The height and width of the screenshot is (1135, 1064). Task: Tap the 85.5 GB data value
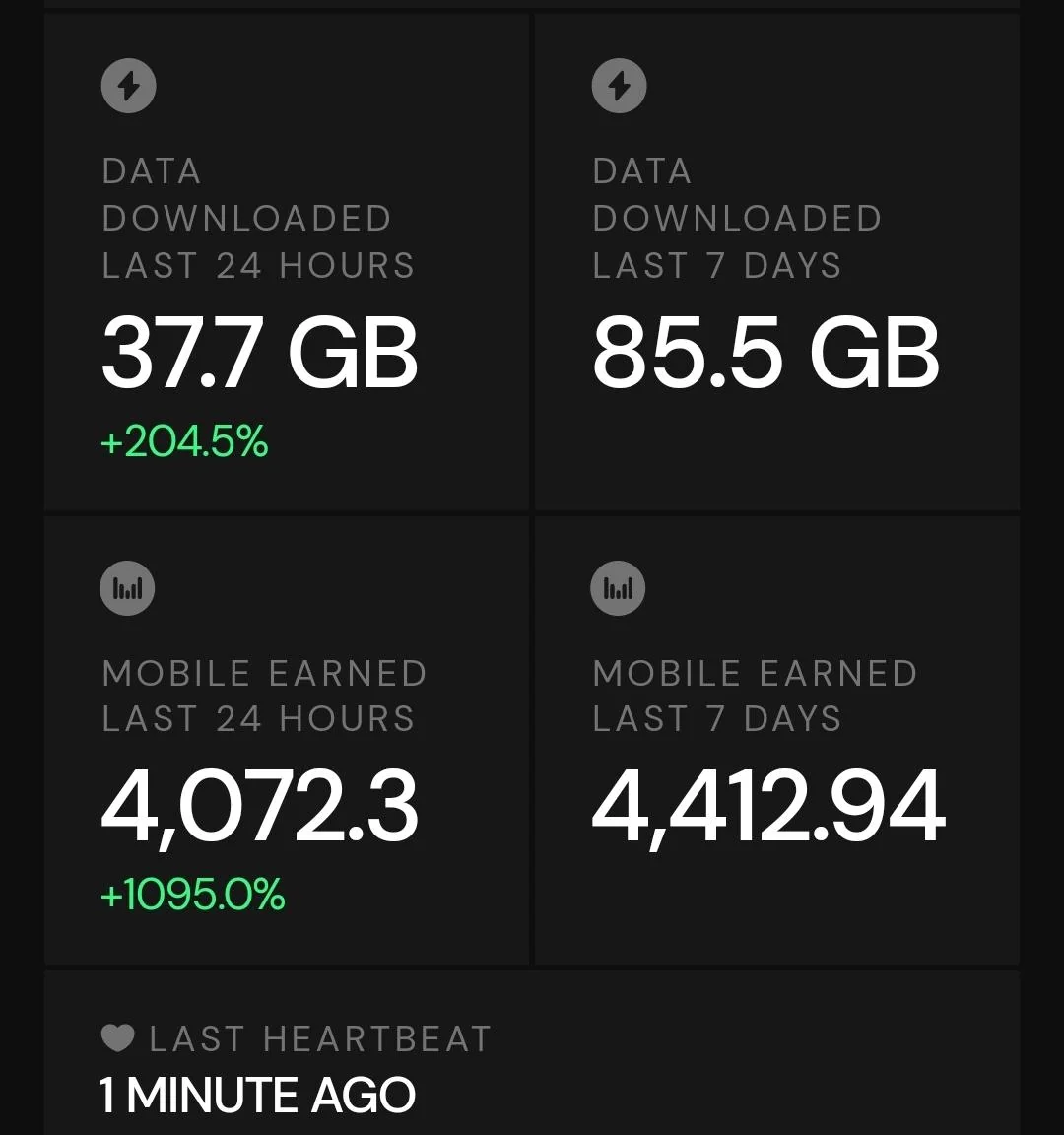[x=765, y=353]
